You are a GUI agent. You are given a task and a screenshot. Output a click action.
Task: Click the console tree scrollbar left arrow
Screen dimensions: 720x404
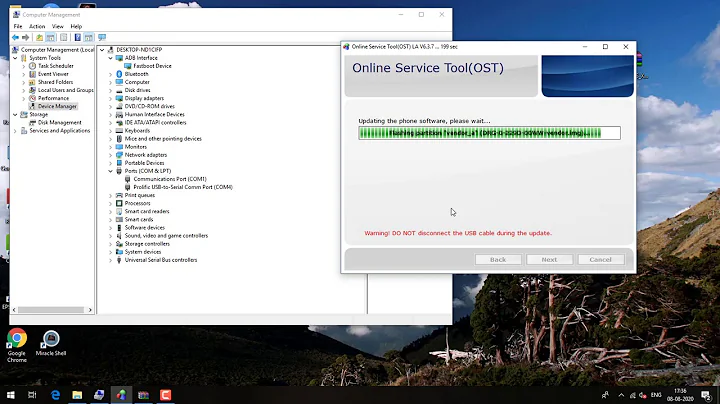coord(14,310)
